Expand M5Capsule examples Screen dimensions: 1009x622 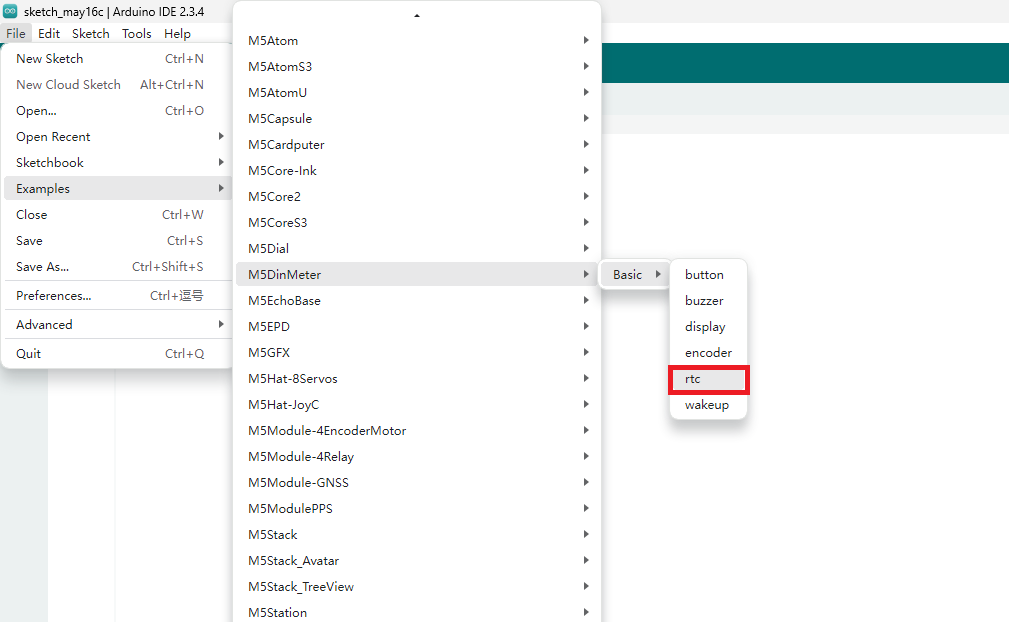[x=417, y=118]
